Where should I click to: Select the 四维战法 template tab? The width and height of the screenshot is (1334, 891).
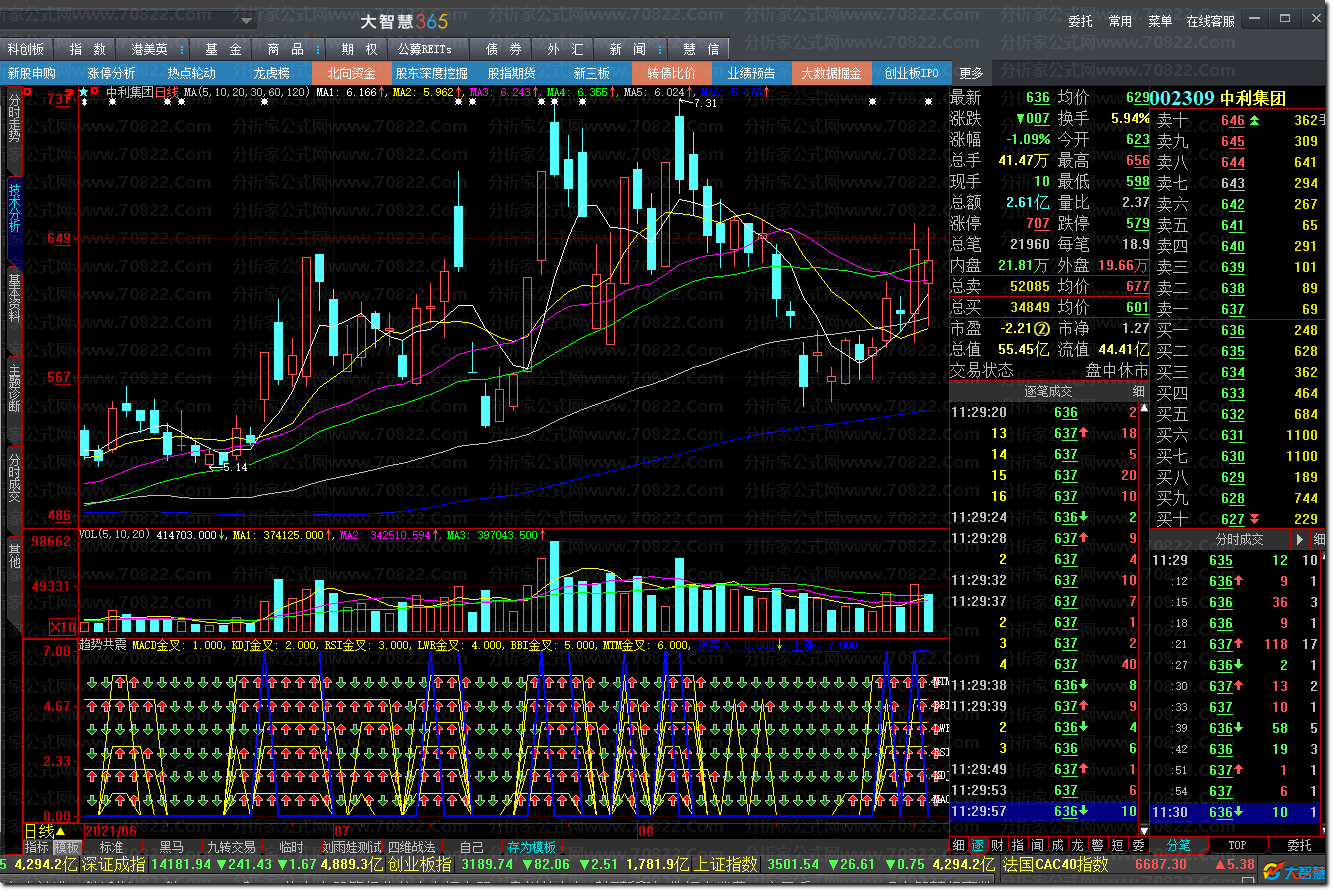(x=413, y=847)
